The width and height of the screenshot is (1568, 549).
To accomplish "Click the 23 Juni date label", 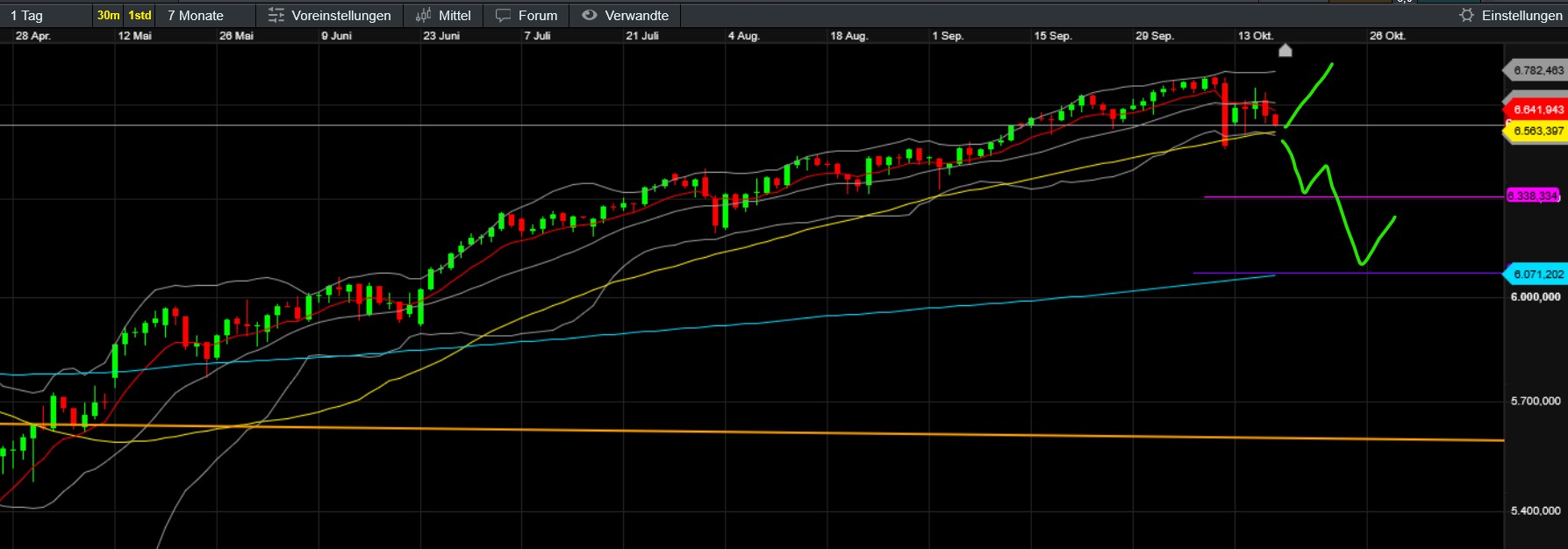I will click(x=441, y=36).
